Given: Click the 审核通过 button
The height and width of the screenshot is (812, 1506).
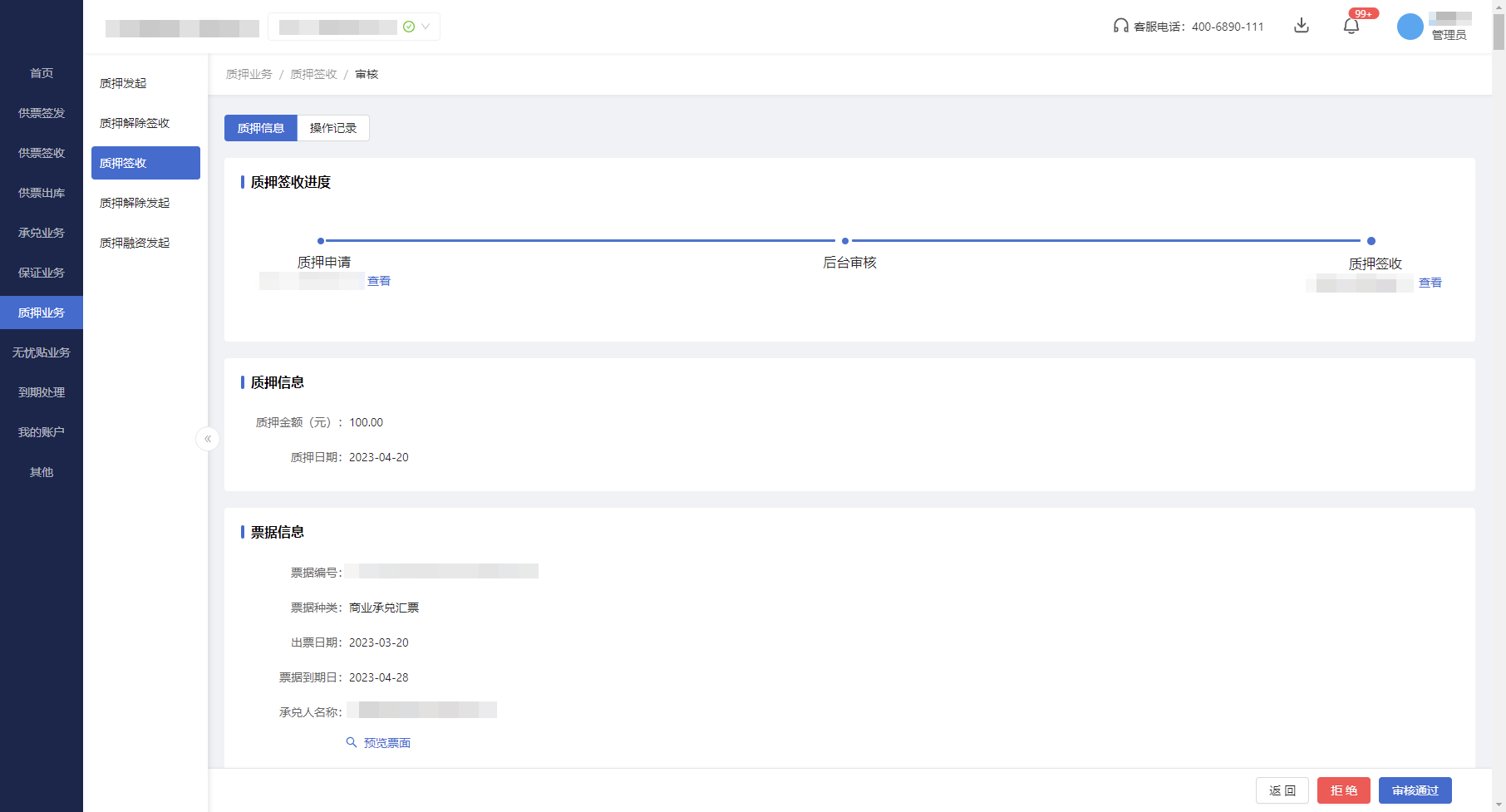Looking at the screenshot, I should point(1415,790).
